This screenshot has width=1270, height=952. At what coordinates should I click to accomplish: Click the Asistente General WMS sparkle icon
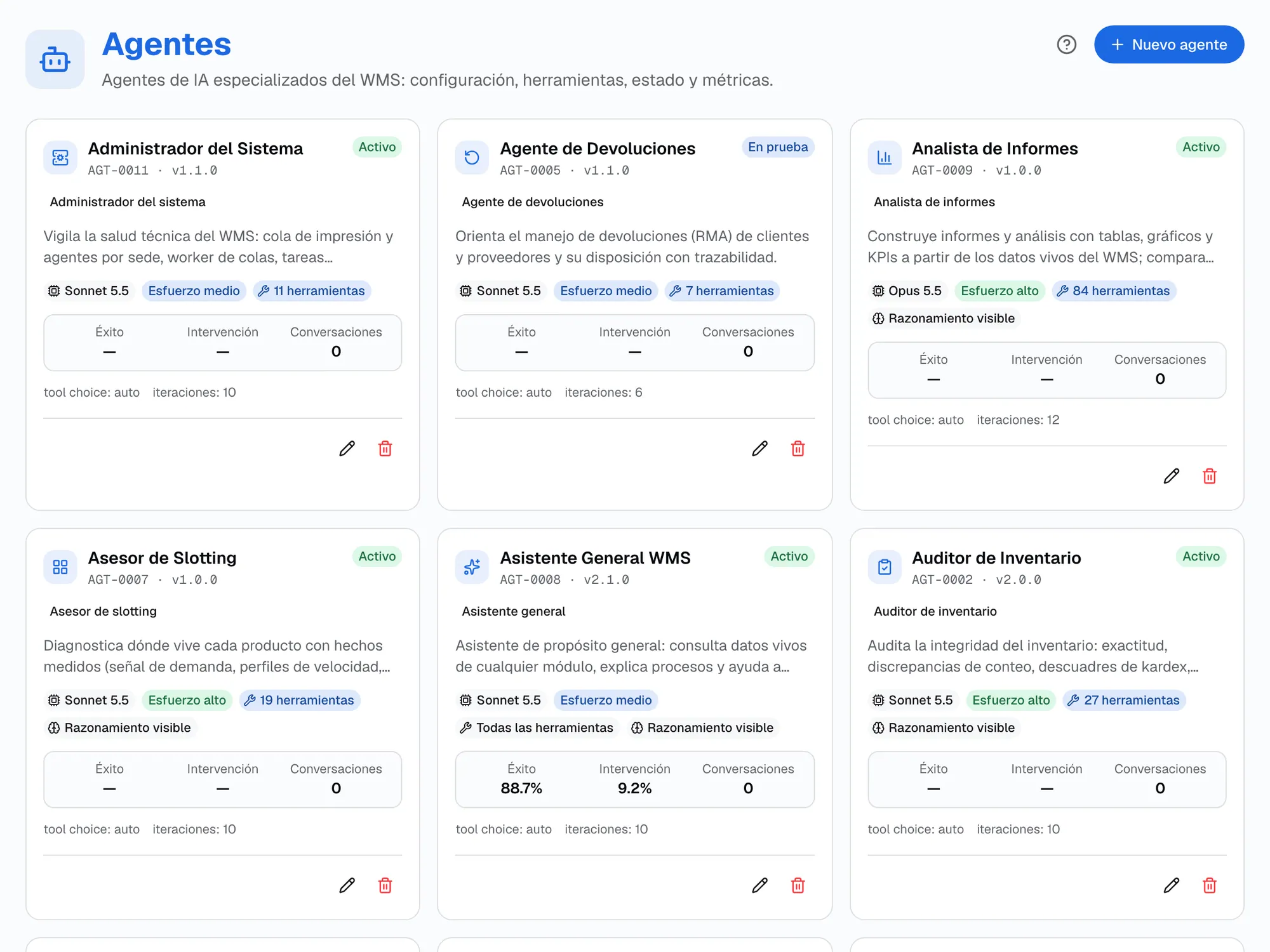tap(472, 567)
